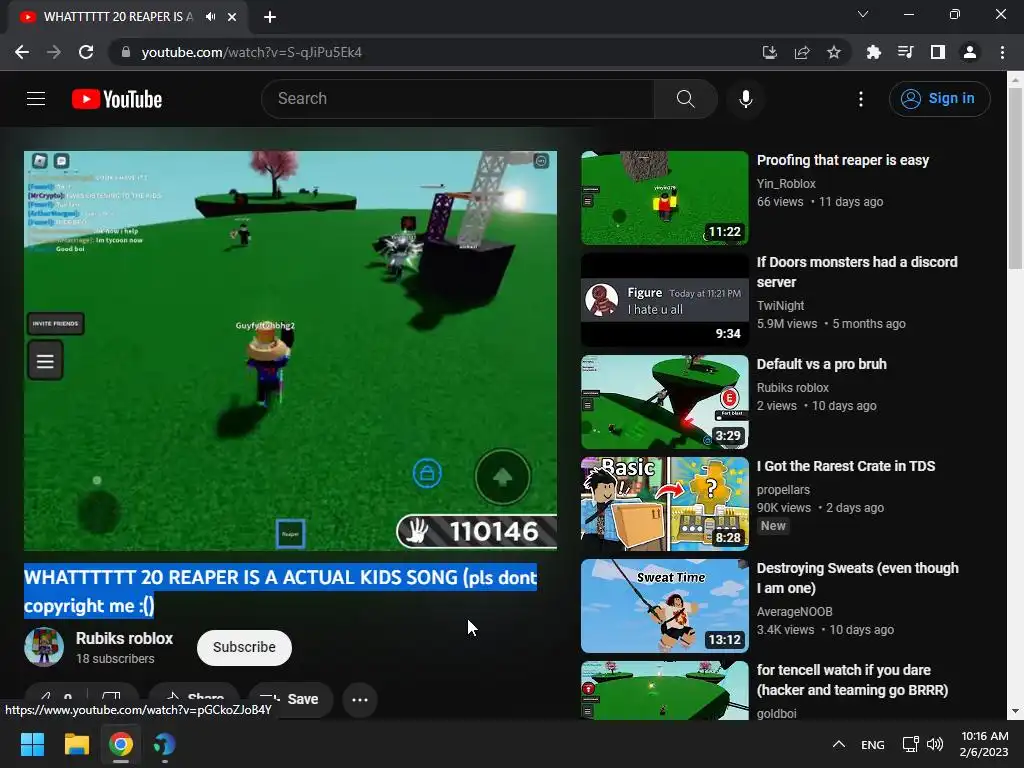
Task: Open Chrome profile avatar menu
Action: 970,52
